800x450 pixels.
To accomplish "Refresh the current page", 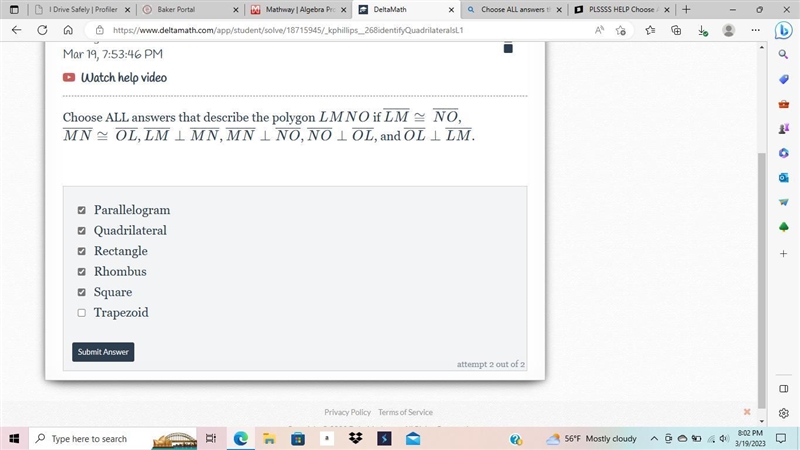I will 42,30.
